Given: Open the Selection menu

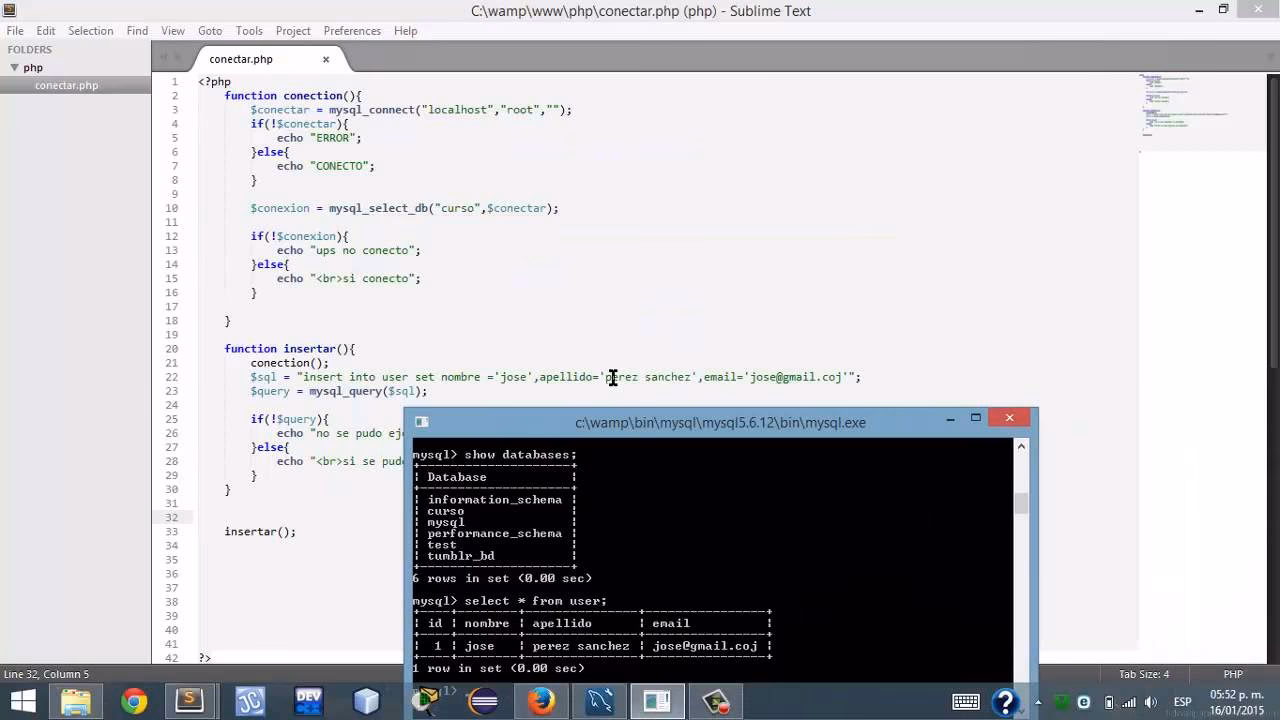Looking at the screenshot, I should click(91, 31).
